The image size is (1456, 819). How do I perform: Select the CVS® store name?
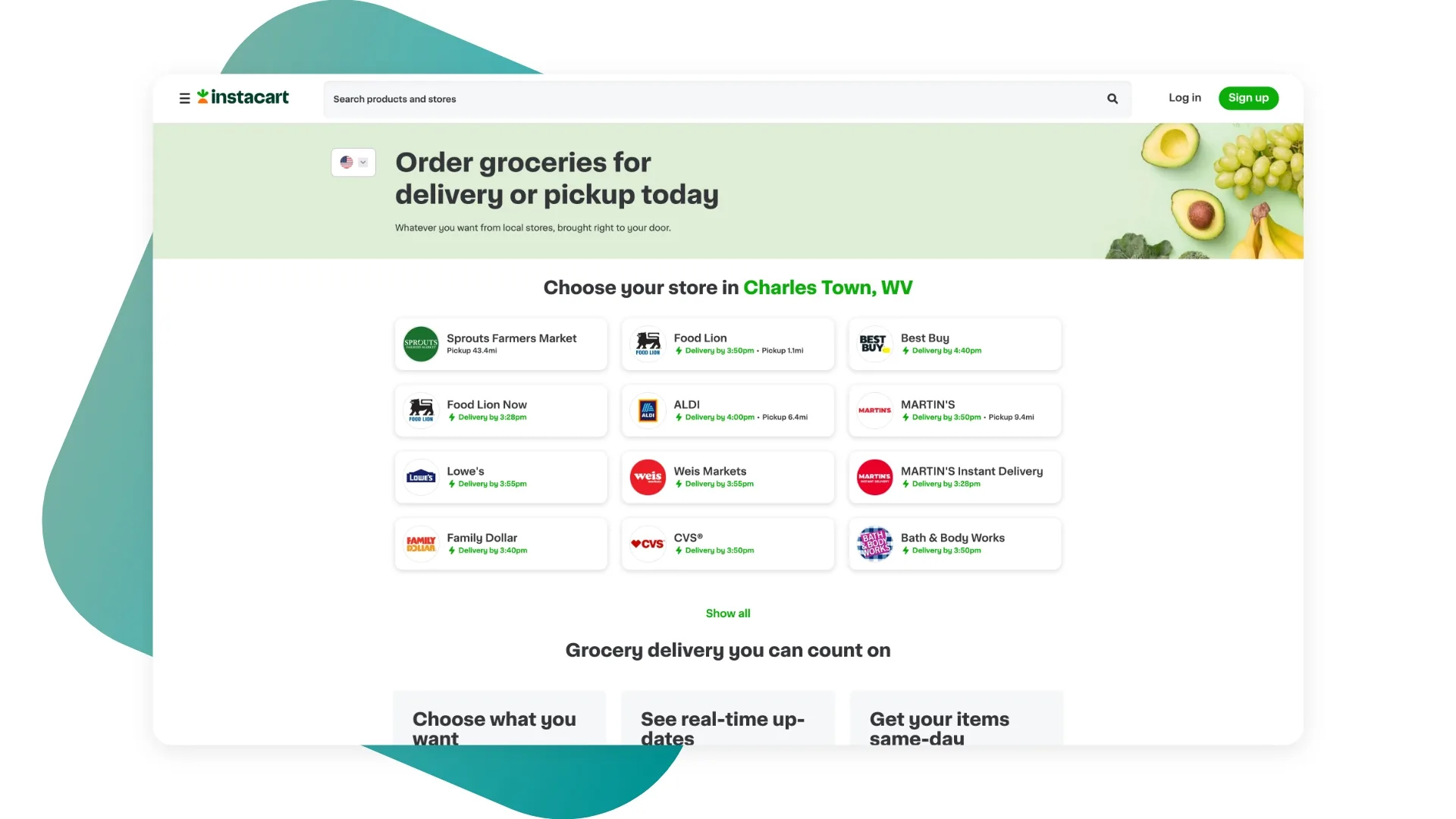tap(688, 538)
